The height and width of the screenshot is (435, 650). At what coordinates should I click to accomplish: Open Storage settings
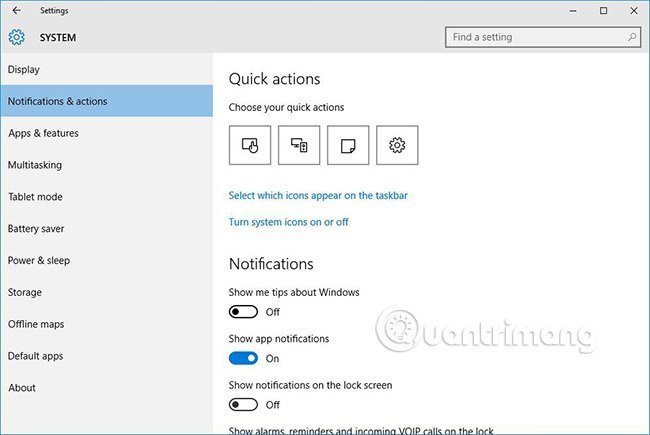pyautogui.click(x=107, y=292)
